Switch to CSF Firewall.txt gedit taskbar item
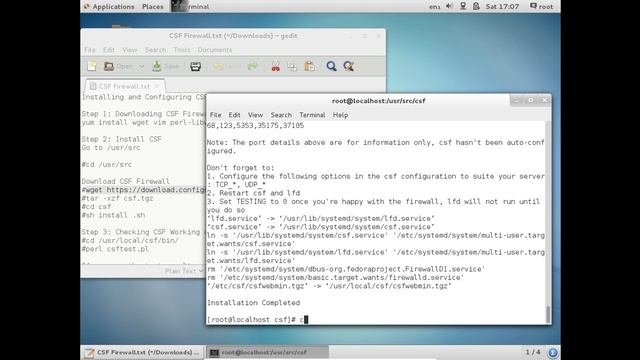The height and width of the screenshot is (360, 640). point(142,352)
